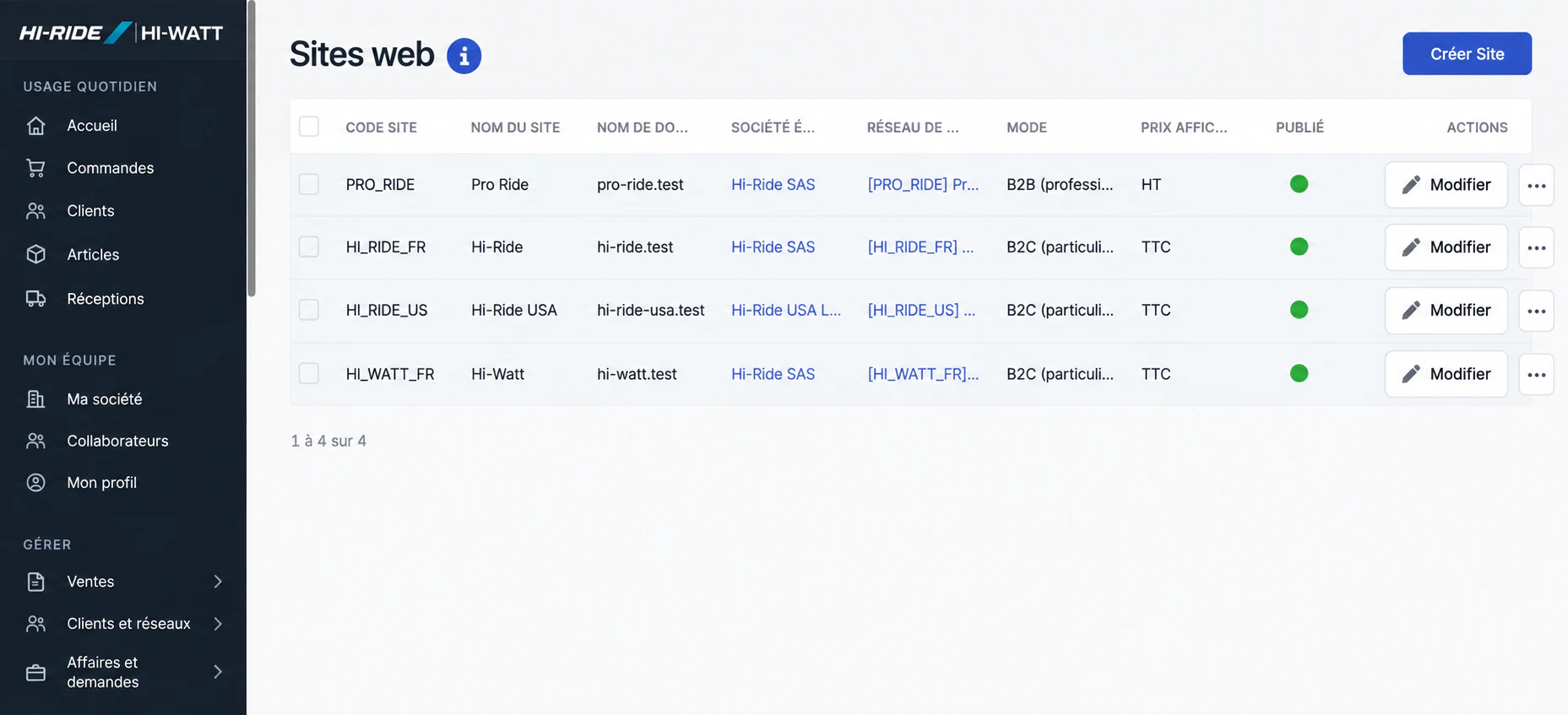Check the PRO_RIDE row checkbox
Screen dimensions: 1568x715
point(309,184)
